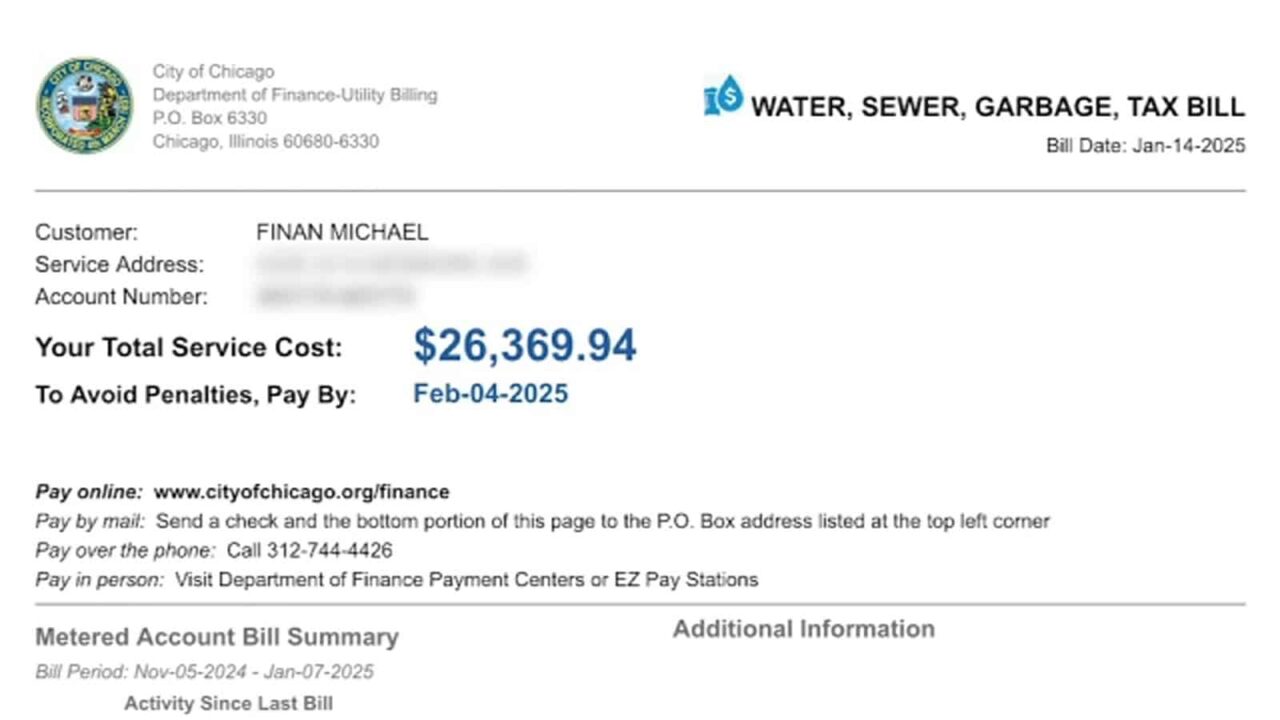Viewport: 1280px width, 720px height.
Task: Click the Bill Date Jan-14-2025 text
Action: coord(1146,146)
